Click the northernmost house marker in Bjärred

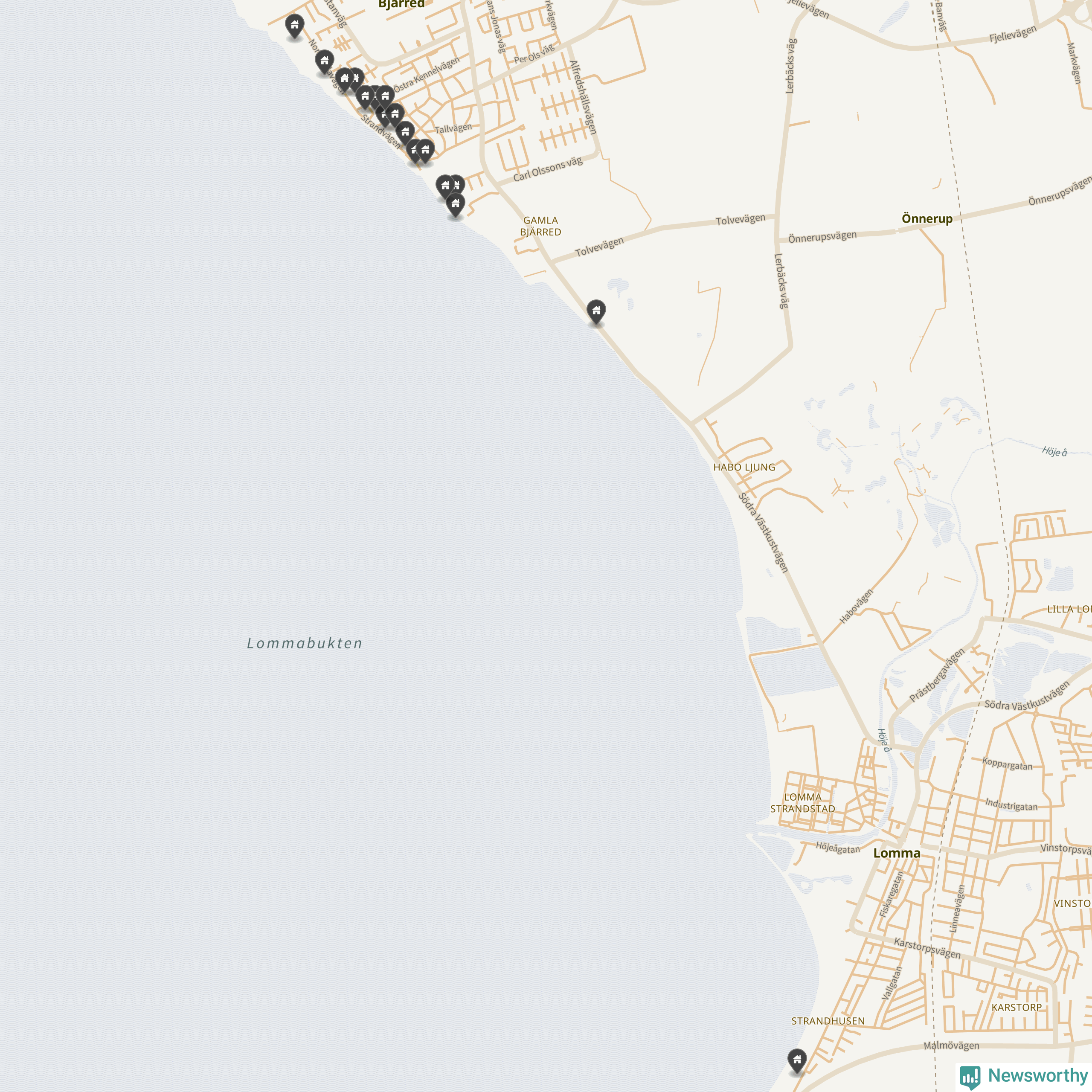tap(294, 26)
